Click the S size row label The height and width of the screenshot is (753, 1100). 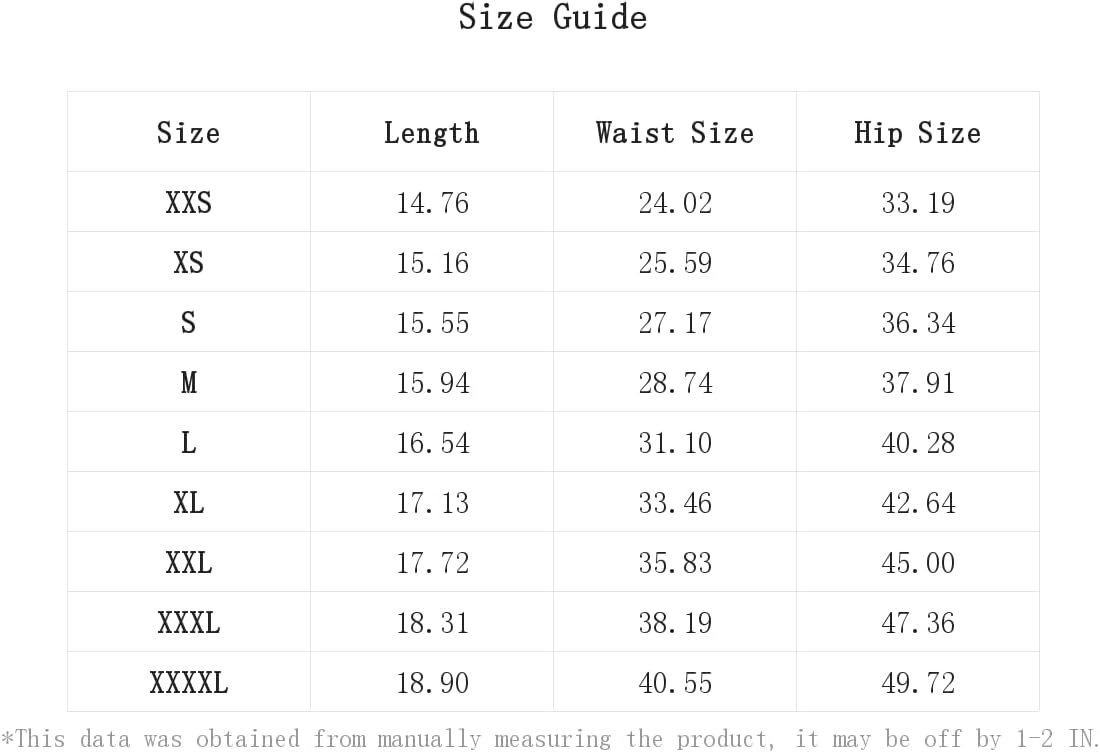(x=189, y=323)
